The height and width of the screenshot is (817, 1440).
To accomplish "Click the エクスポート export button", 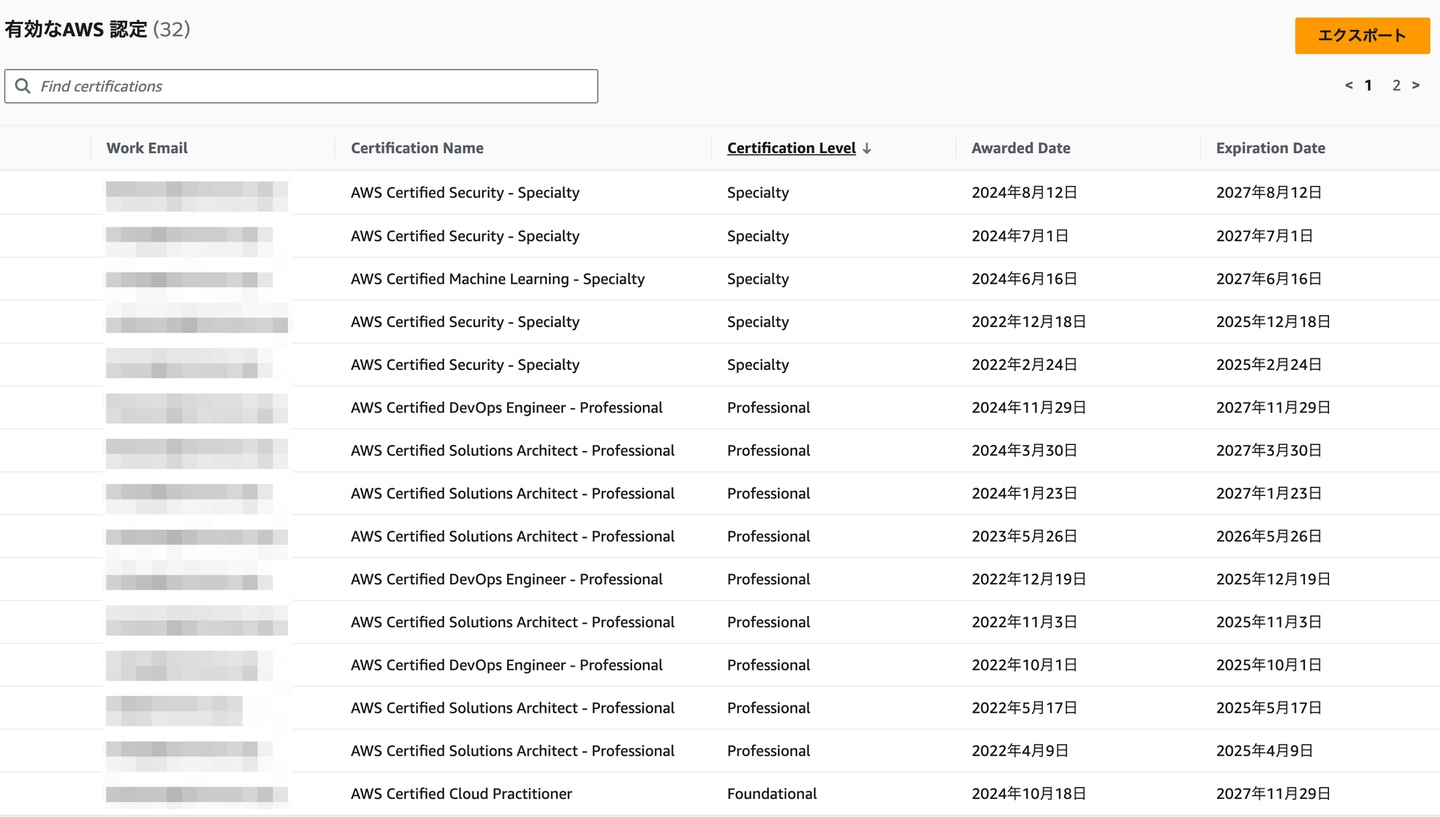I will (1361, 35).
